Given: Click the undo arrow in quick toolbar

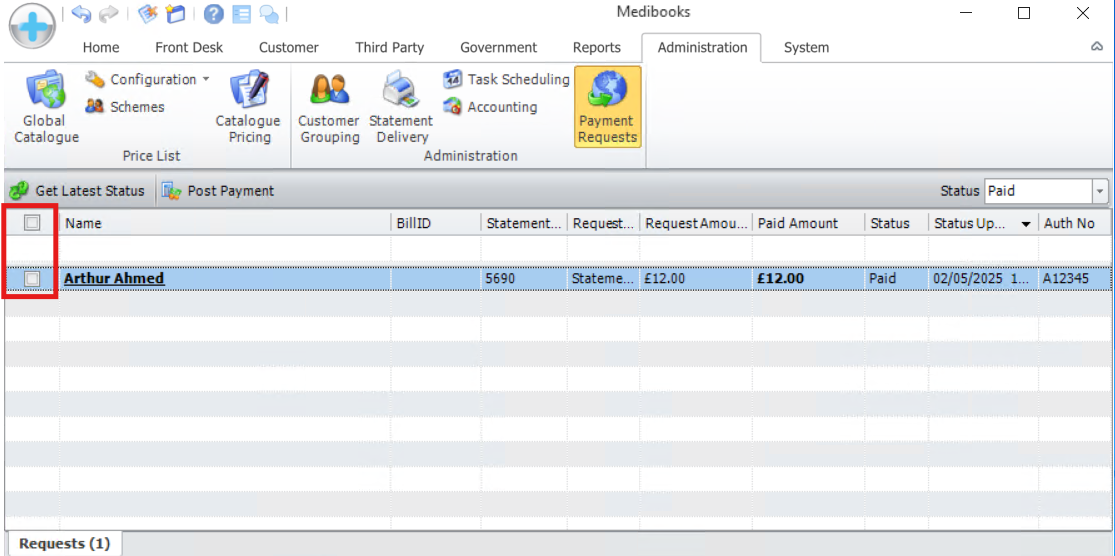Looking at the screenshot, I should [81, 14].
